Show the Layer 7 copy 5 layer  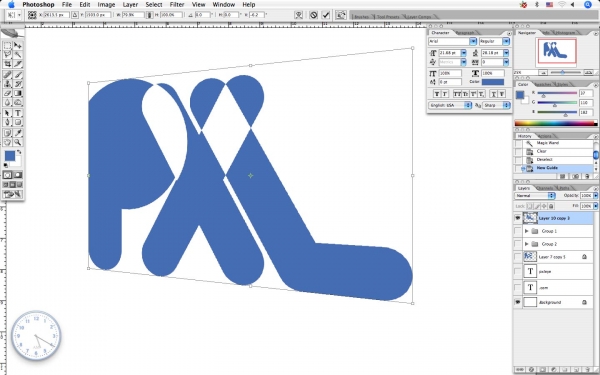pyautogui.click(x=518, y=257)
